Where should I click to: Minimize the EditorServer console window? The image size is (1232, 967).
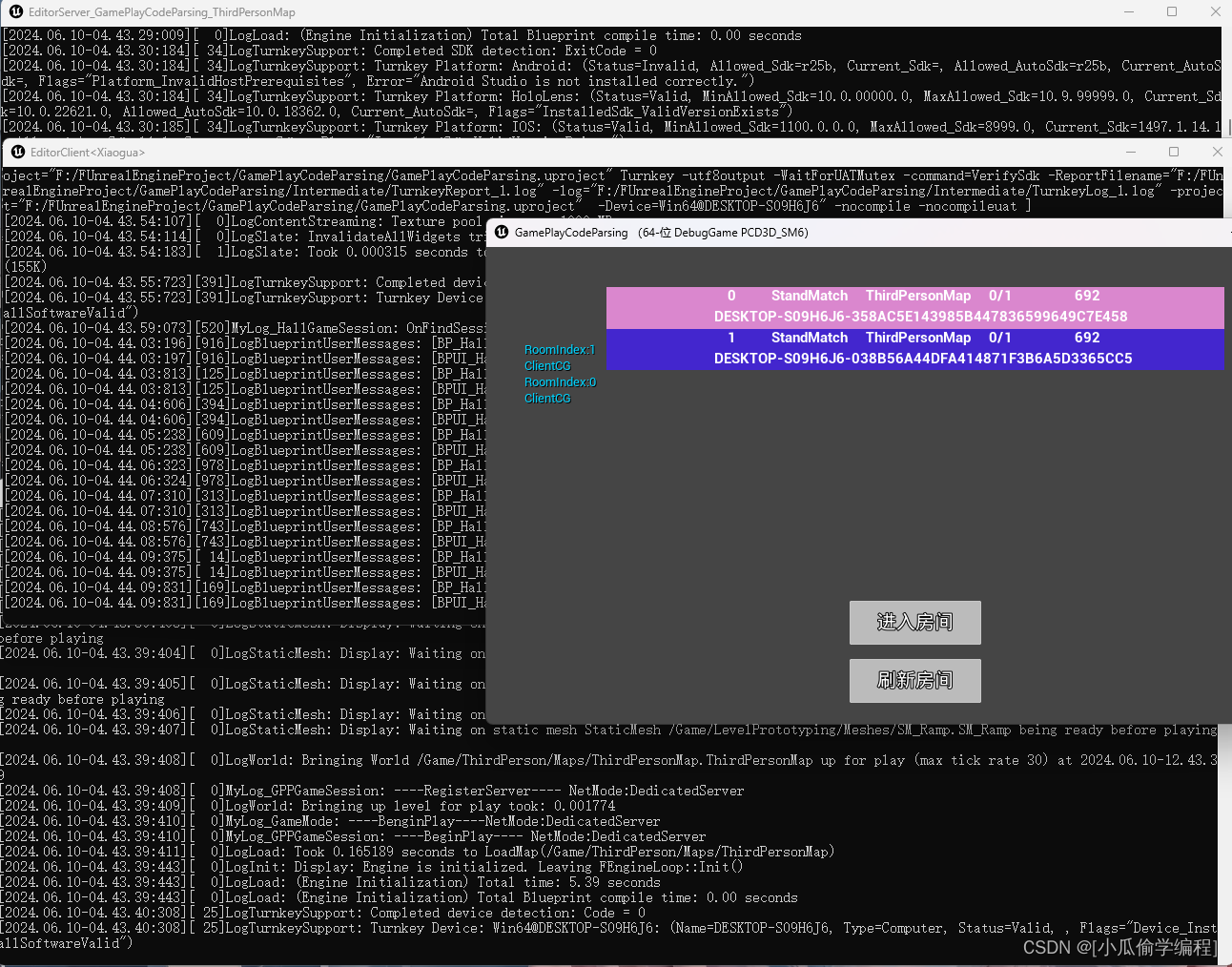point(1129,12)
